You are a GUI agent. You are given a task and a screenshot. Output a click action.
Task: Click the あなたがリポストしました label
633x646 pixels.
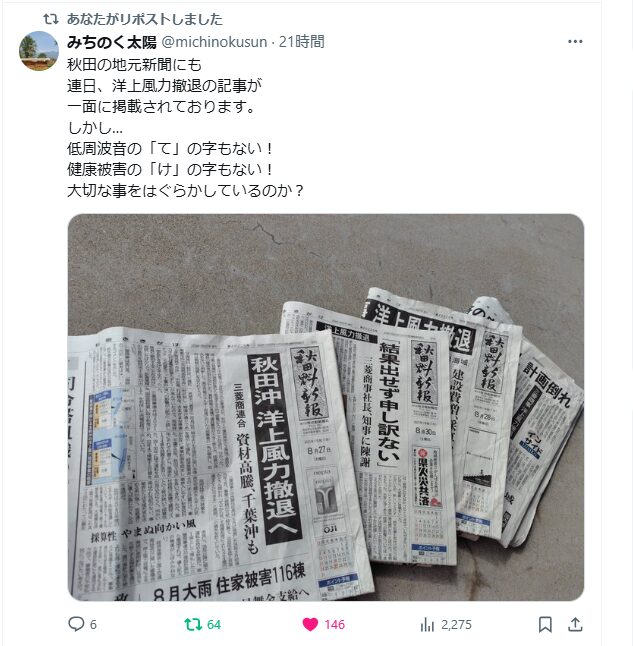click(x=145, y=19)
